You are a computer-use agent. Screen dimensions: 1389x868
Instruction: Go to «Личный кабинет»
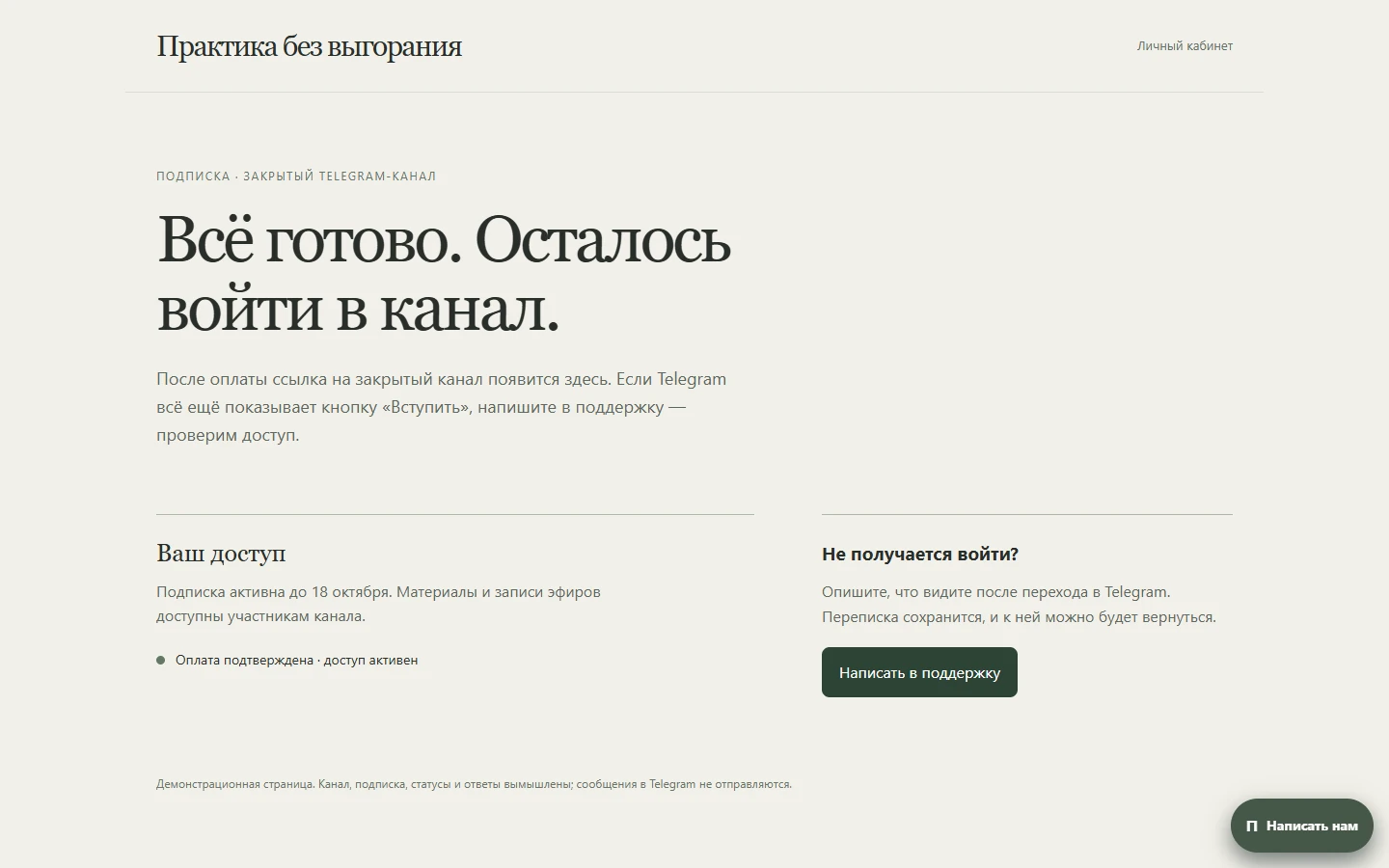(1185, 46)
